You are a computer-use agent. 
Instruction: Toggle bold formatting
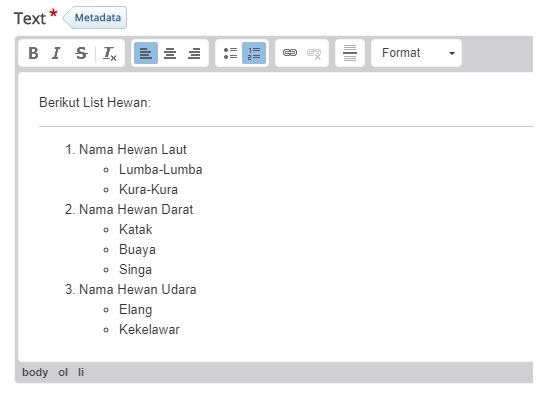coord(33,53)
